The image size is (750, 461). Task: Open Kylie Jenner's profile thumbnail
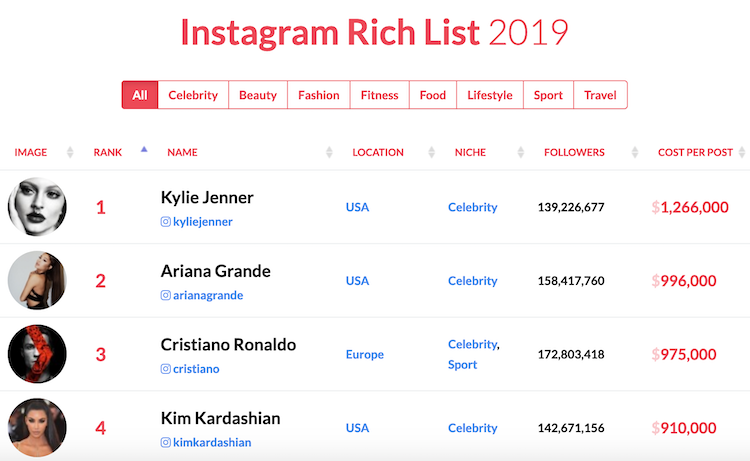coord(37,207)
